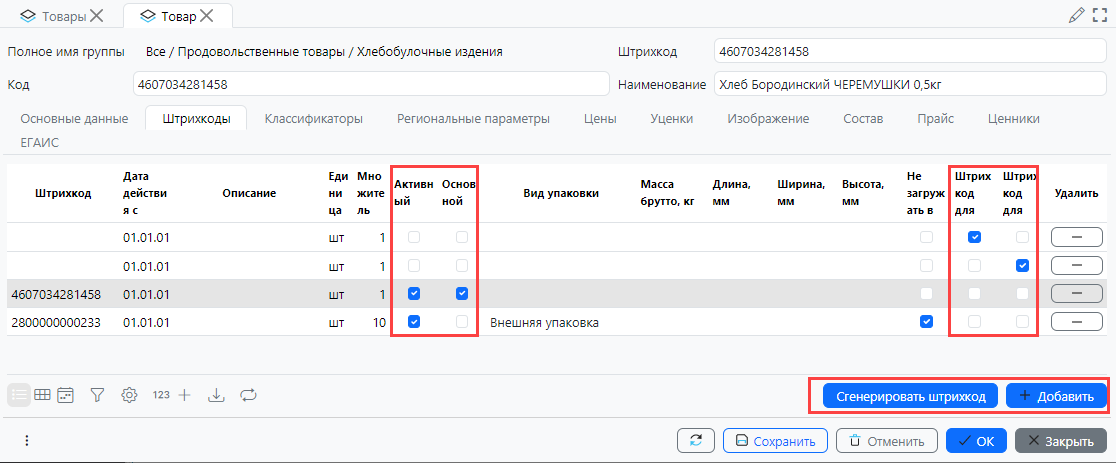The height and width of the screenshot is (463, 1116).
Task: Click the pencil edit icon
Action: 1075,15
